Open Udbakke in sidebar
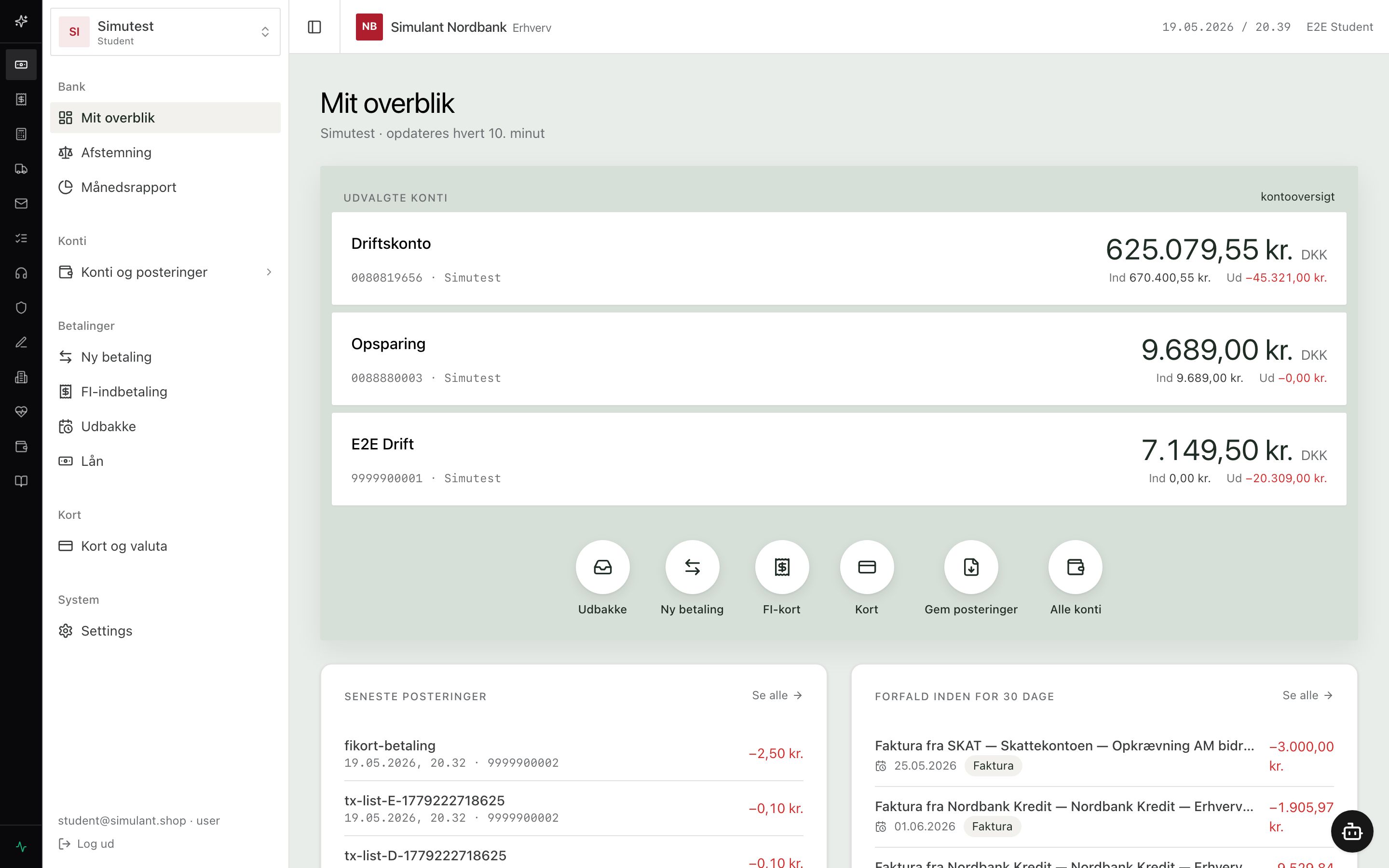 tap(165, 427)
